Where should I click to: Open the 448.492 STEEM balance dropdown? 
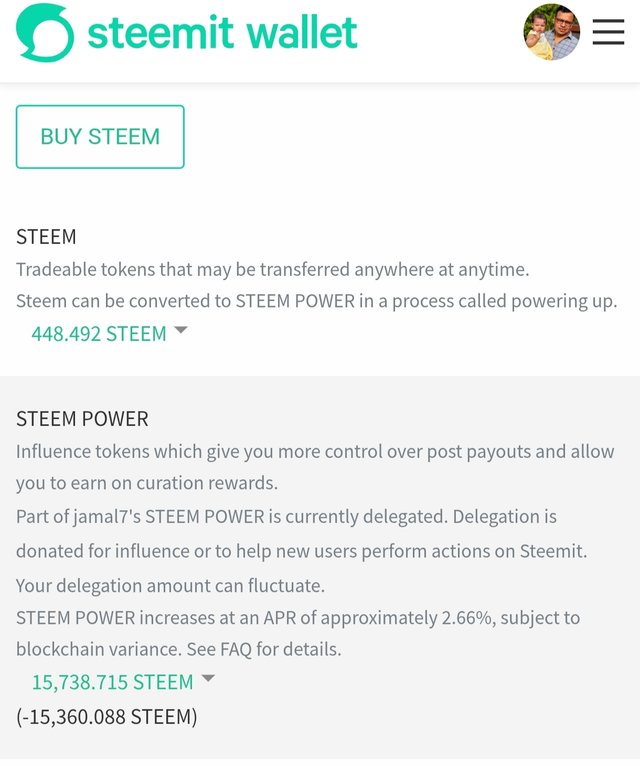point(99,334)
